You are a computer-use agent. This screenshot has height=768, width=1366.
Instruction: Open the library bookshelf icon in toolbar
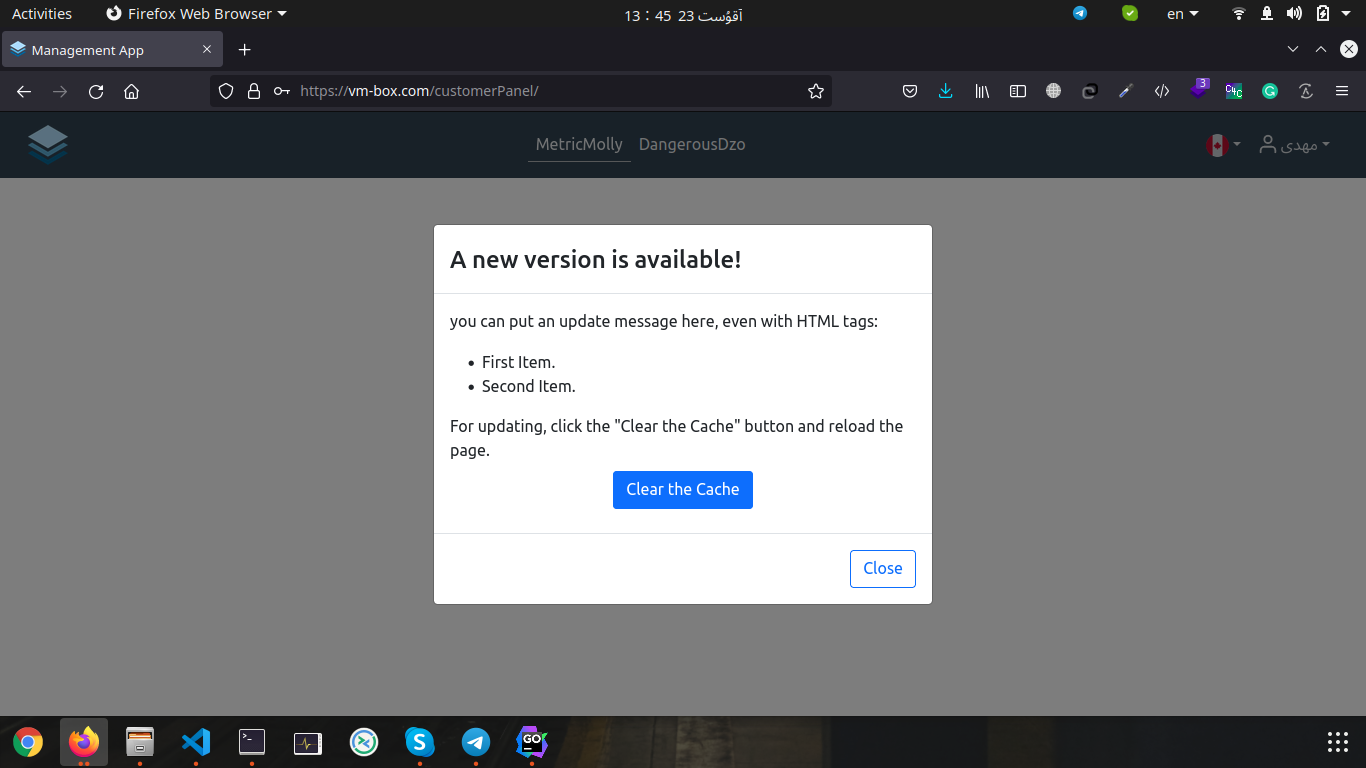982,91
